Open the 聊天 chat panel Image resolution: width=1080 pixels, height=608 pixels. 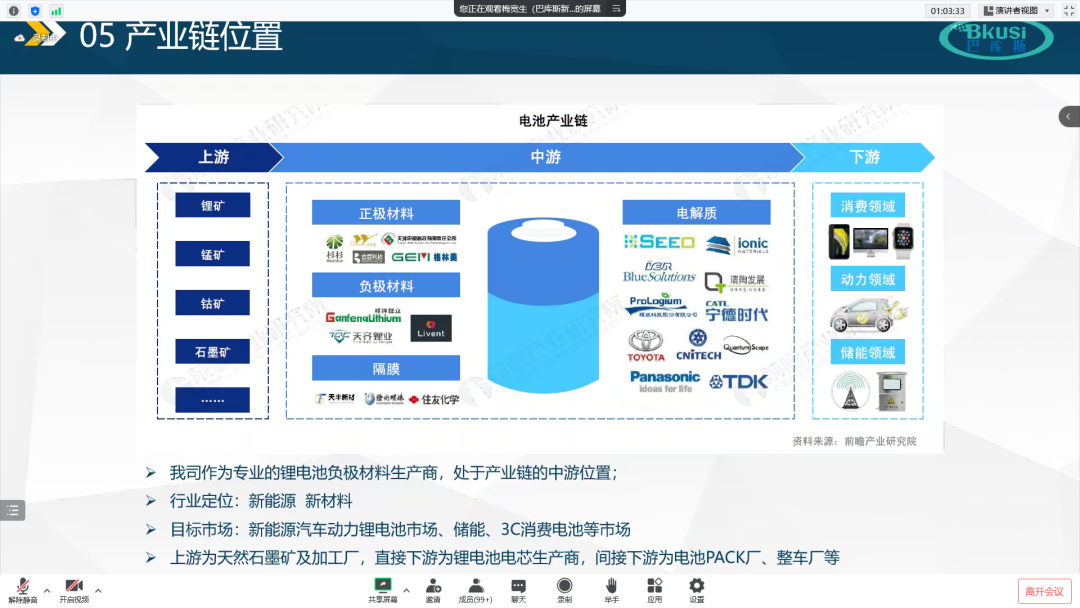[x=519, y=590]
